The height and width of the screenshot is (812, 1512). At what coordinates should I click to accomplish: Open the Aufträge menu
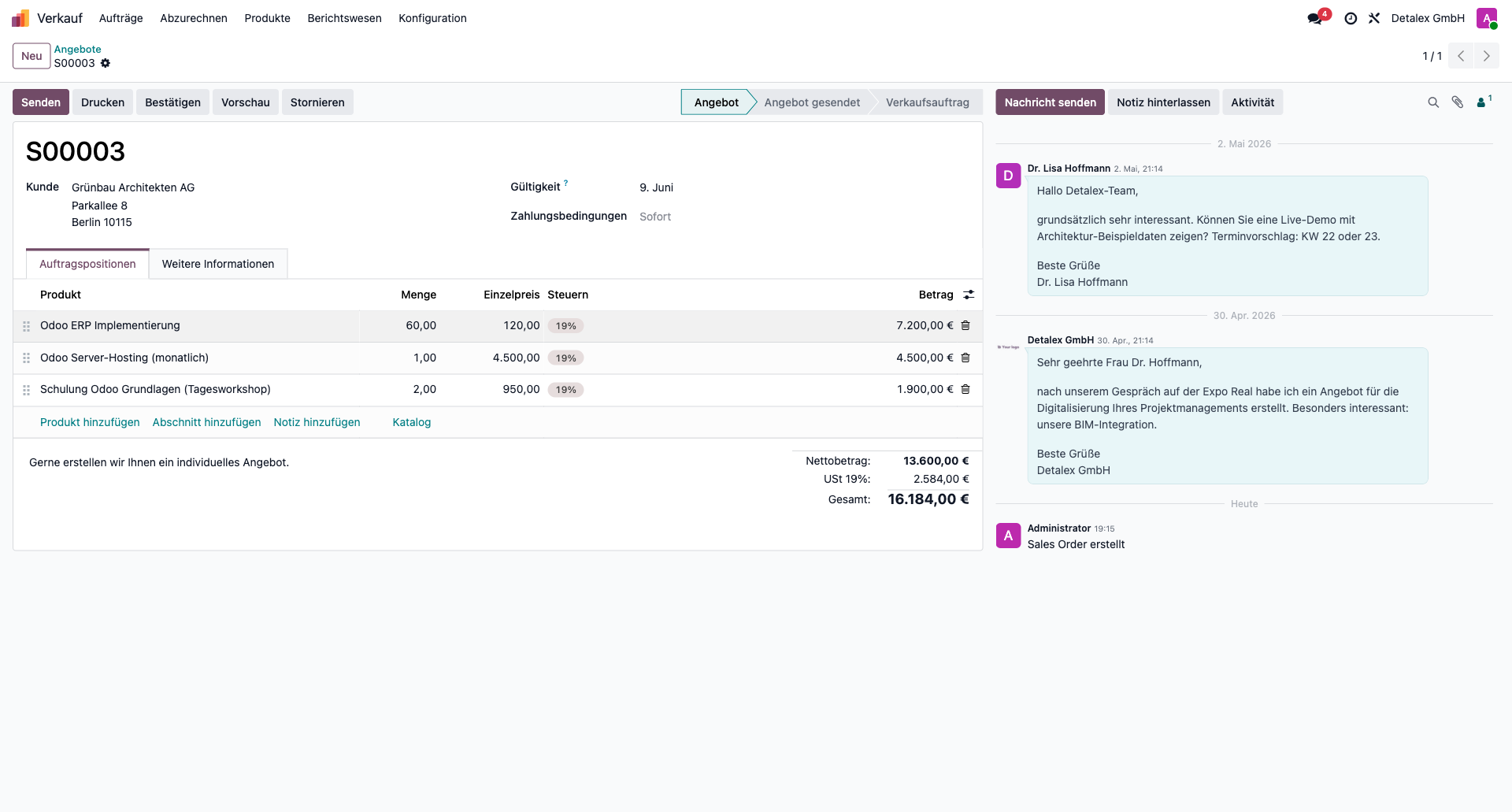(121, 18)
